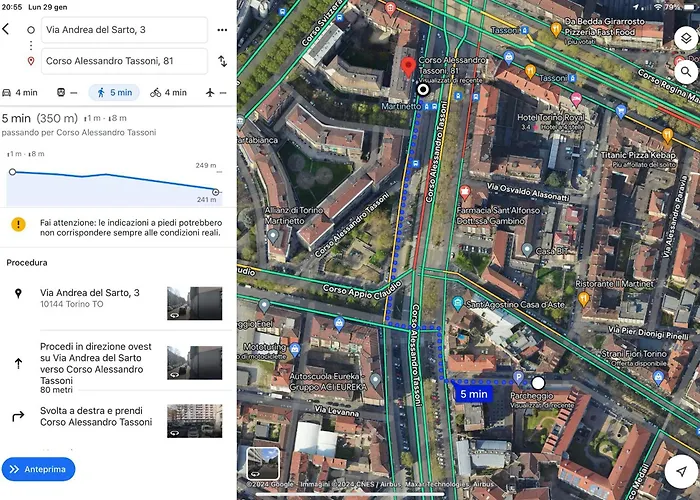Edit the Corso Alessandro Tassoni, 81 destination field
The width and height of the screenshot is (700, 500).
124,61
